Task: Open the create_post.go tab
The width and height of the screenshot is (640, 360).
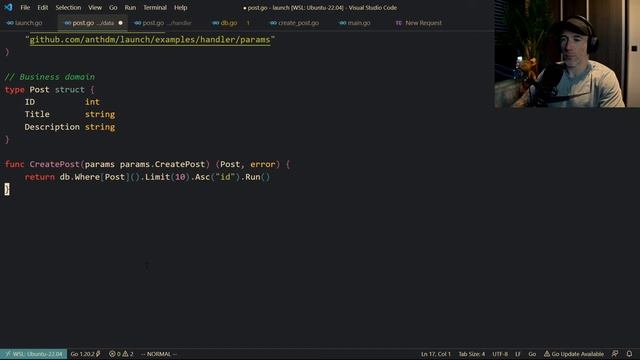Action: (x=298, y=23)
